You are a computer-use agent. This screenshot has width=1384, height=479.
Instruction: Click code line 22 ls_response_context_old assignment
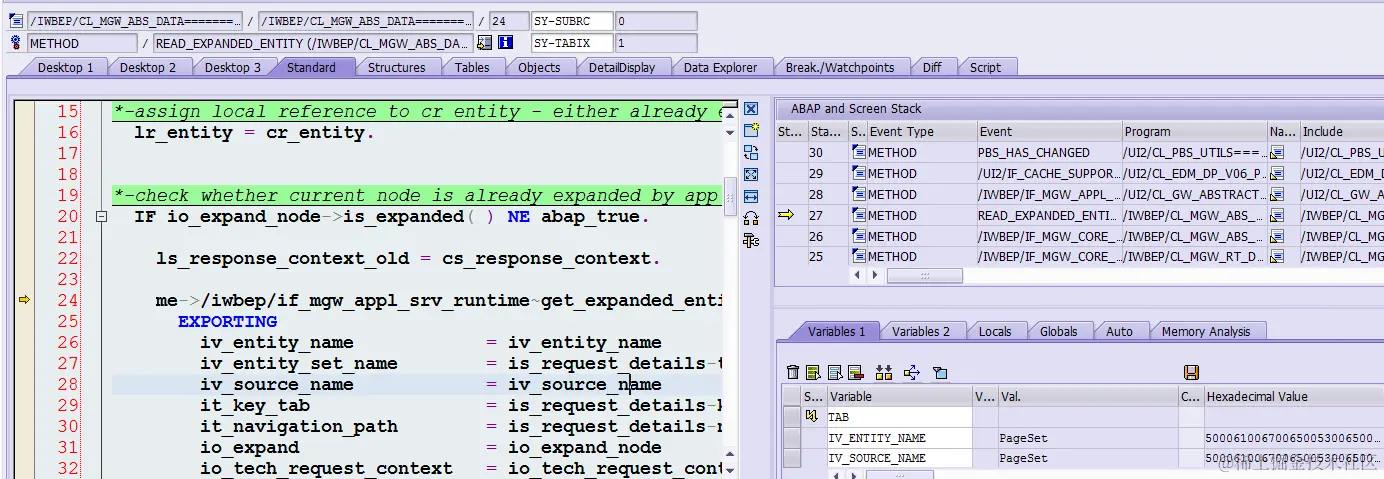click(408, 259)
